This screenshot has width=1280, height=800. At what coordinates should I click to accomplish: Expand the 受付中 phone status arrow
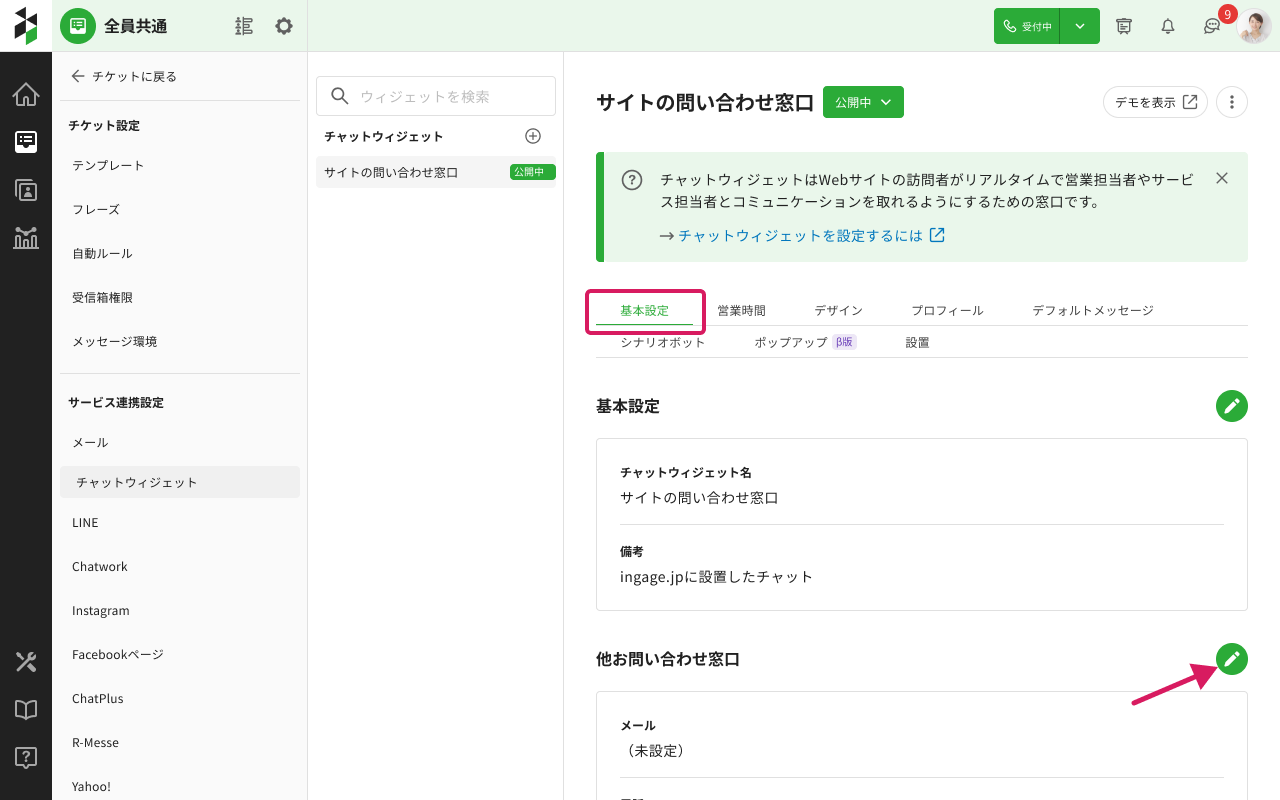pyautogui.click(x=1079, y=26)
